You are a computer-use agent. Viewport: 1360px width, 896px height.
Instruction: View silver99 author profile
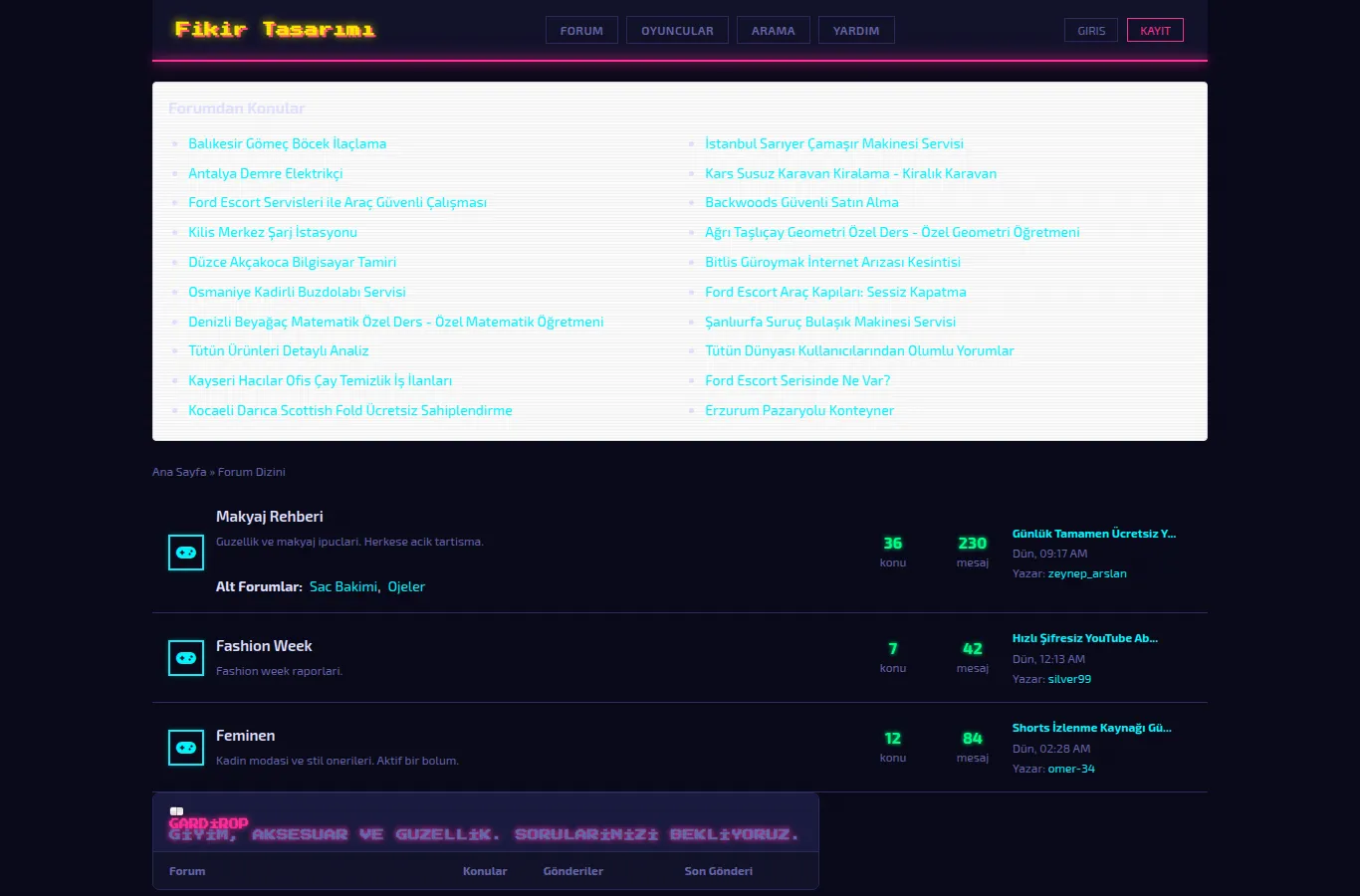1069,679
